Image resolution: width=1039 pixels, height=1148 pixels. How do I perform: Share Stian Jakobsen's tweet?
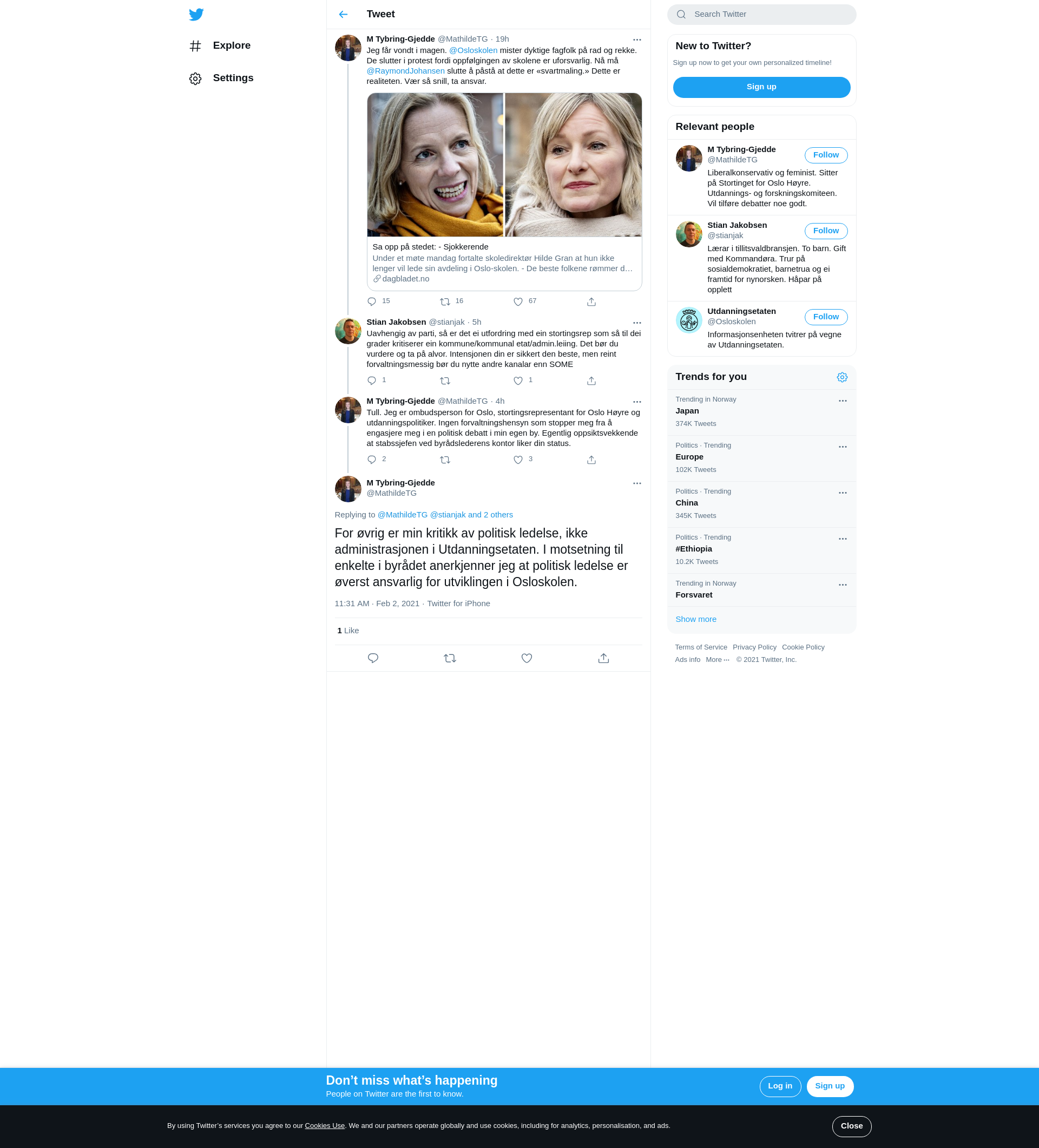point(591,381)
